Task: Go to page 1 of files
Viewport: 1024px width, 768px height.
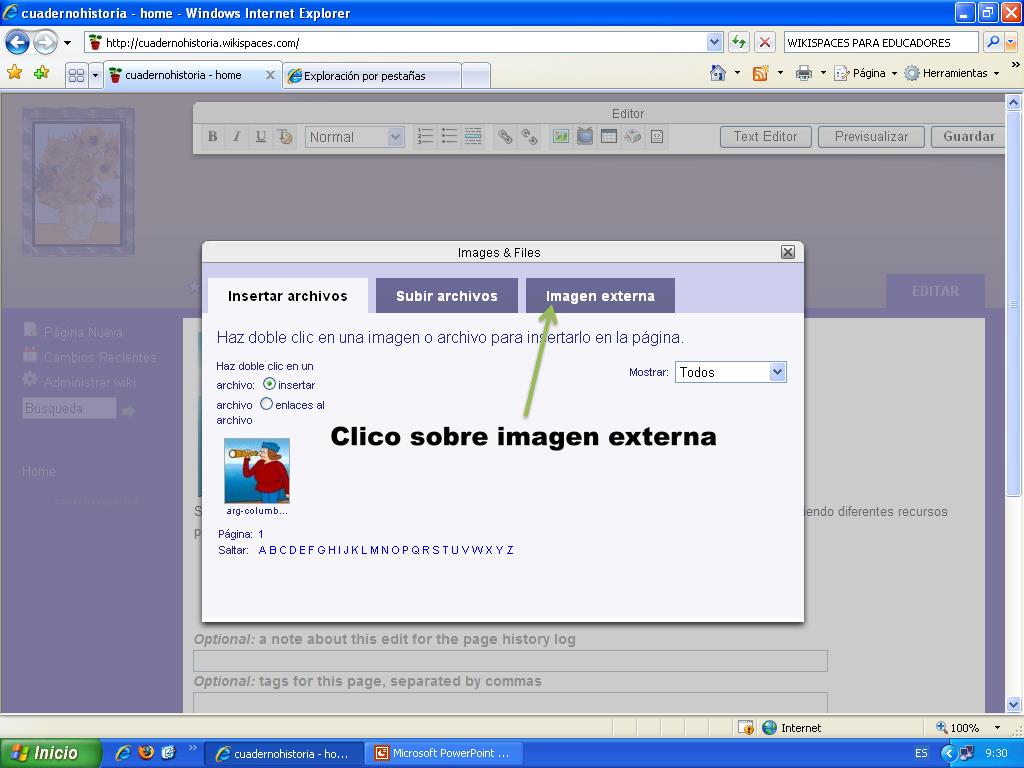Action: tap(261, 534)
